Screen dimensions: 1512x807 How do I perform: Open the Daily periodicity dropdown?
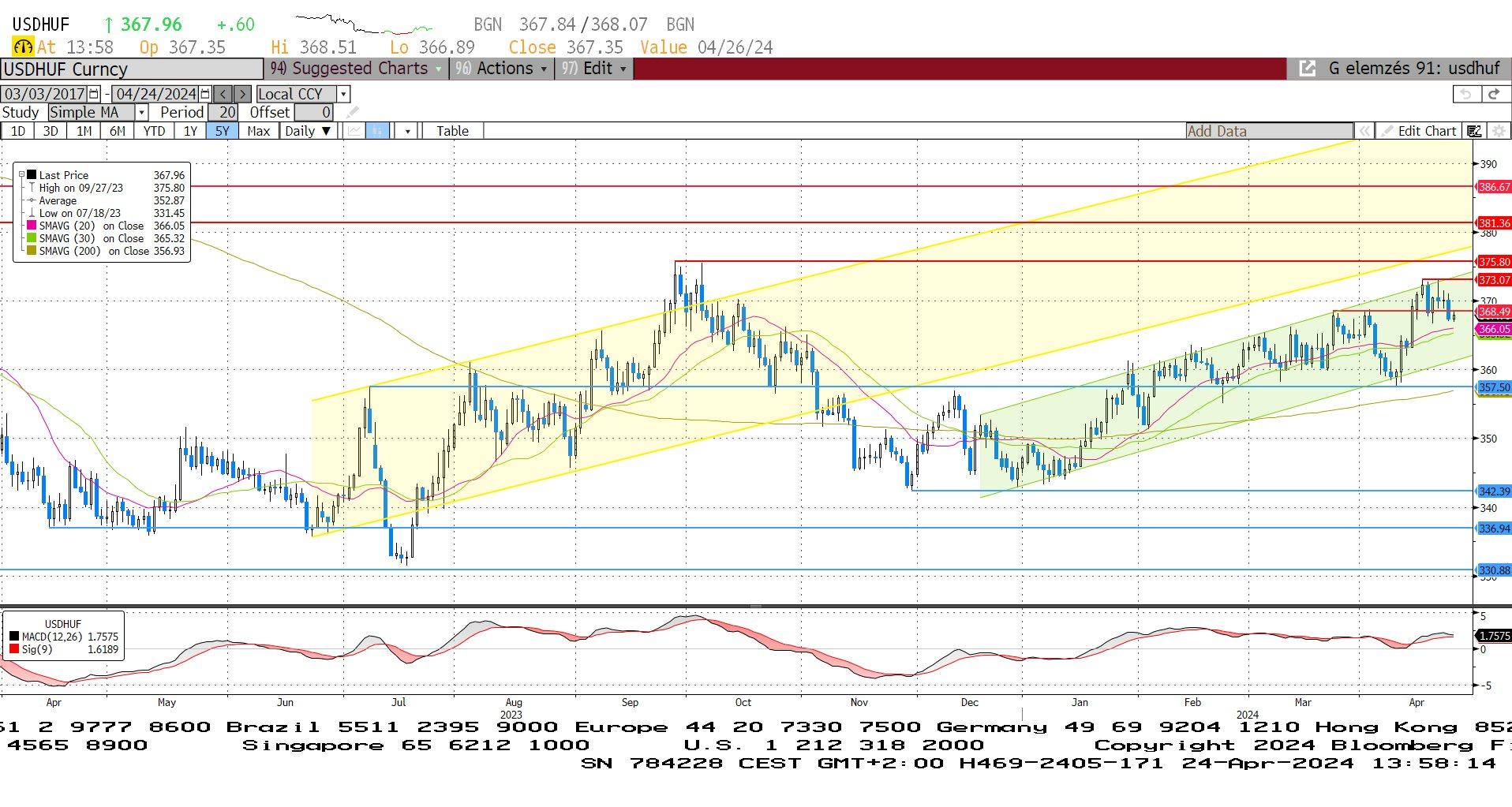pyautogui.click(x=308, y=131)
